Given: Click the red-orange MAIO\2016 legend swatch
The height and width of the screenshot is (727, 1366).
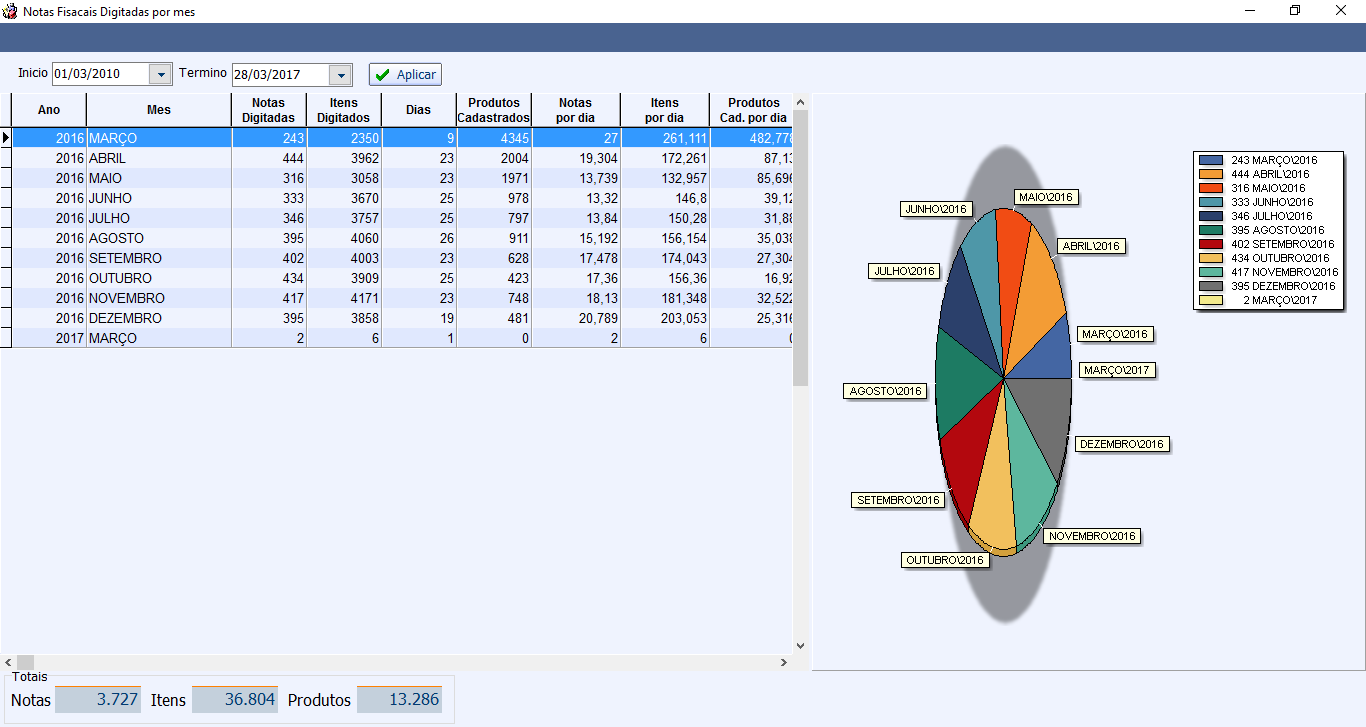Looking at the screenshot, I should click(x=1211, y=188).
